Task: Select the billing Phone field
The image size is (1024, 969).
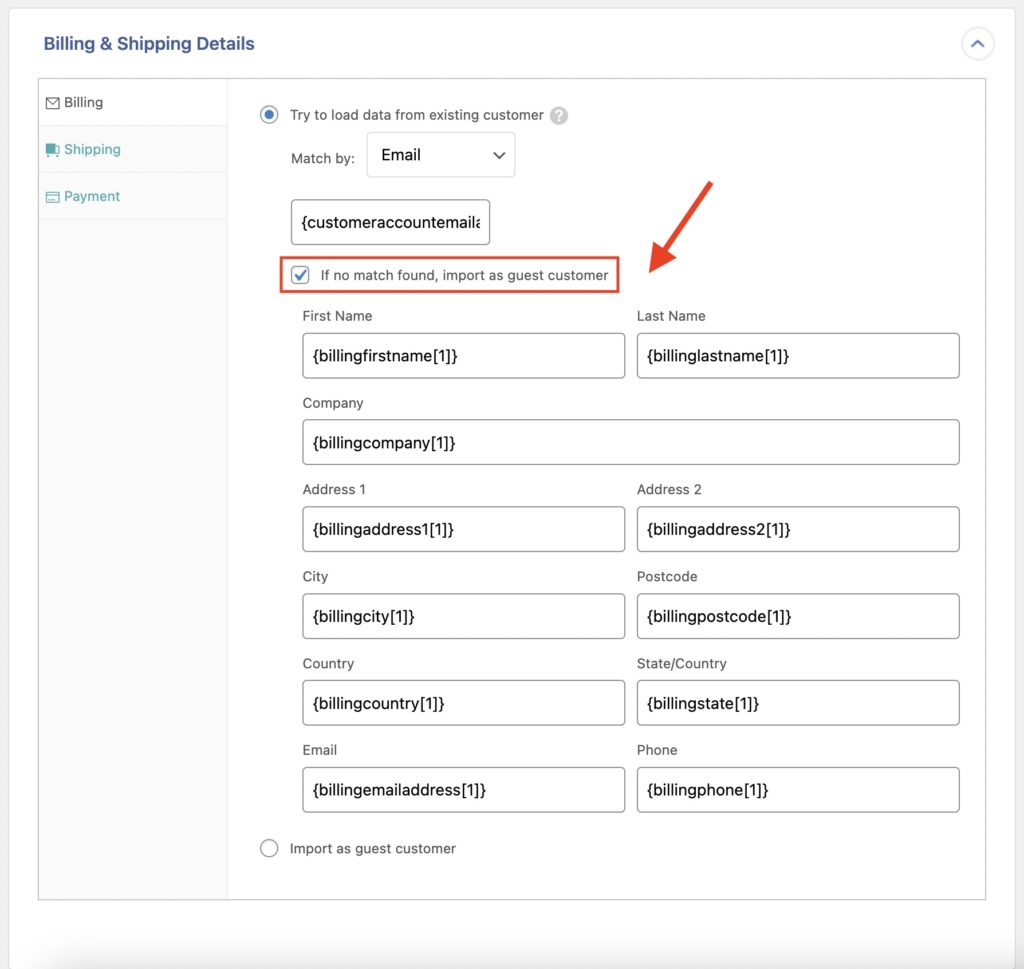Action: (797, 789)
